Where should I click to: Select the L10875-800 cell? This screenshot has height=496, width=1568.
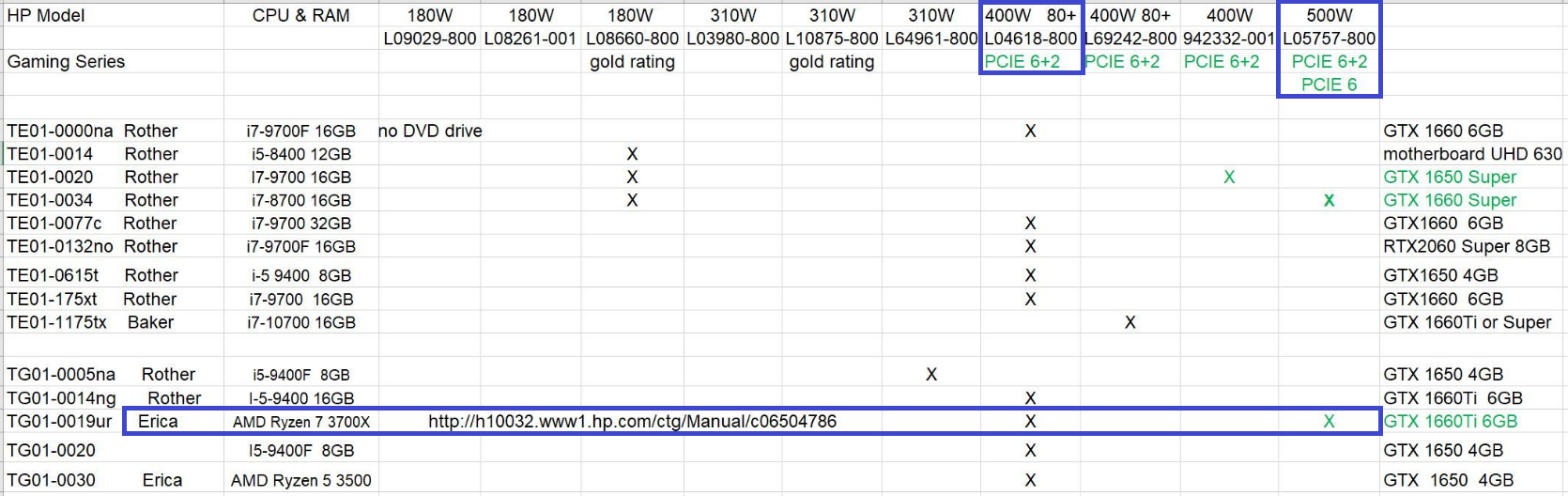[x=832, y=39]
